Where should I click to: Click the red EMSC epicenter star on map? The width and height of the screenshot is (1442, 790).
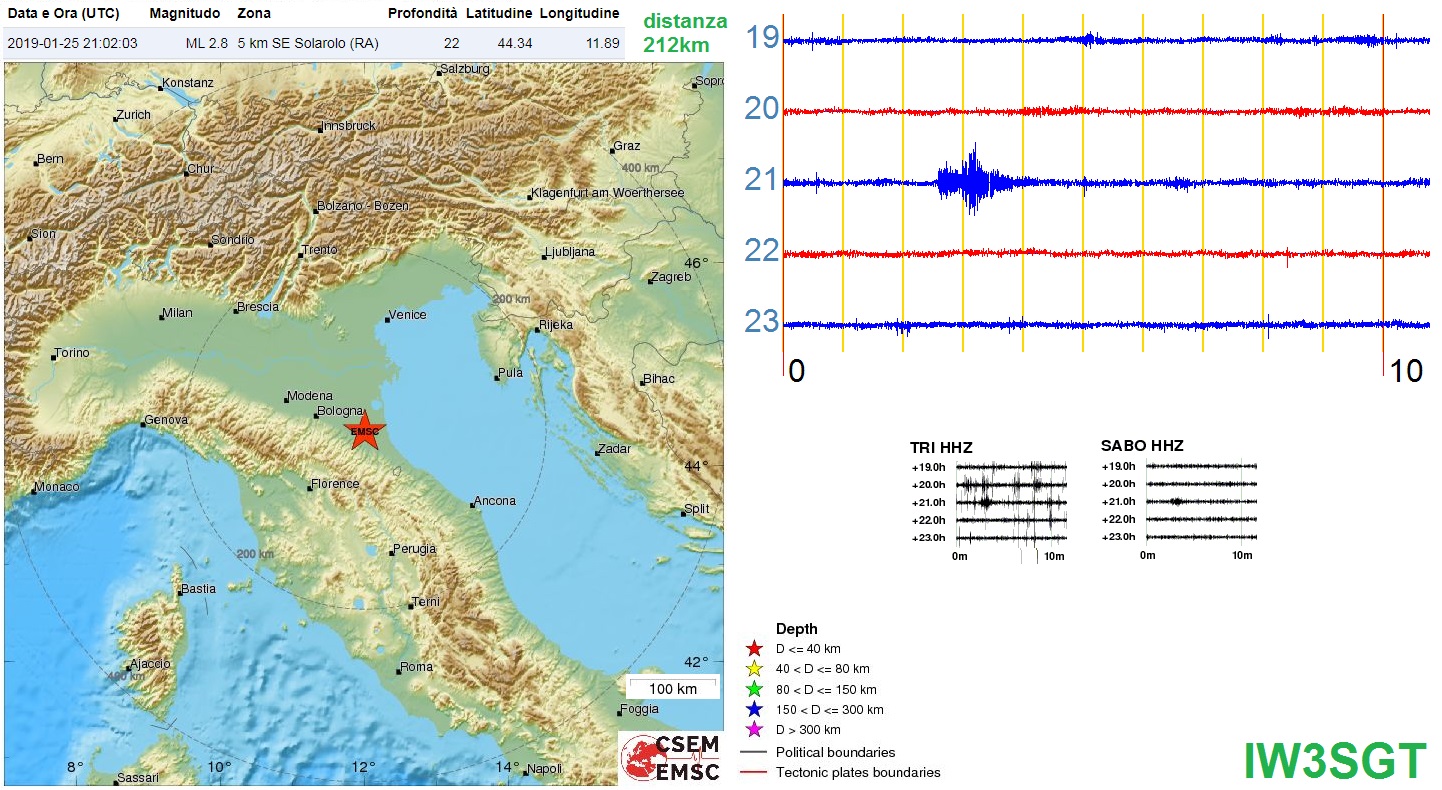[364, 431]
